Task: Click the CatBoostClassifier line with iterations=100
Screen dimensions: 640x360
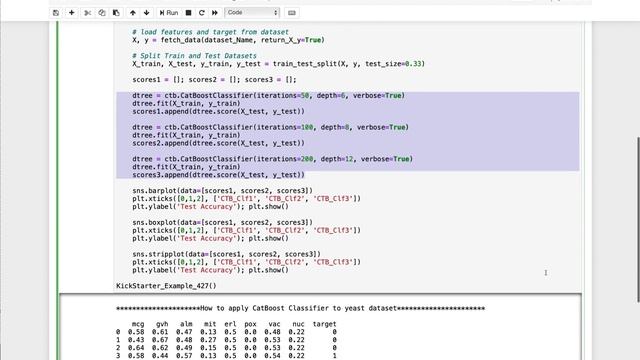Action: pyautogui.click(x=270, y=127)
